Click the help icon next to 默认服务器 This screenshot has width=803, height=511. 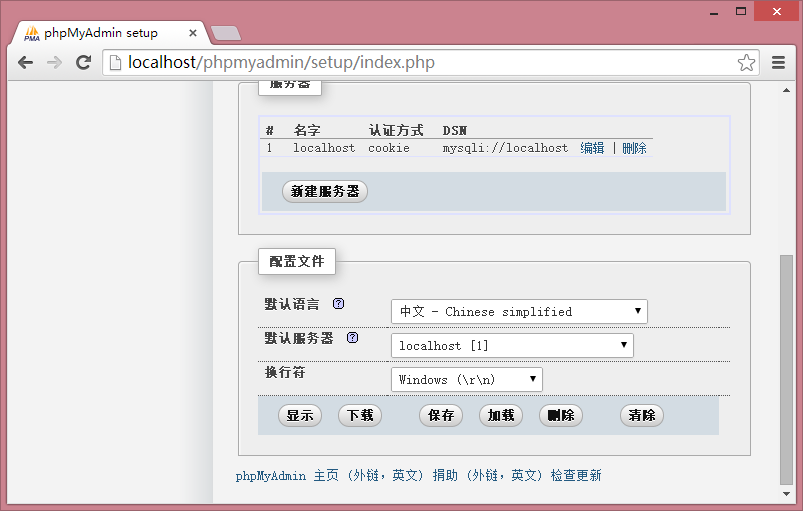point(352,337)
